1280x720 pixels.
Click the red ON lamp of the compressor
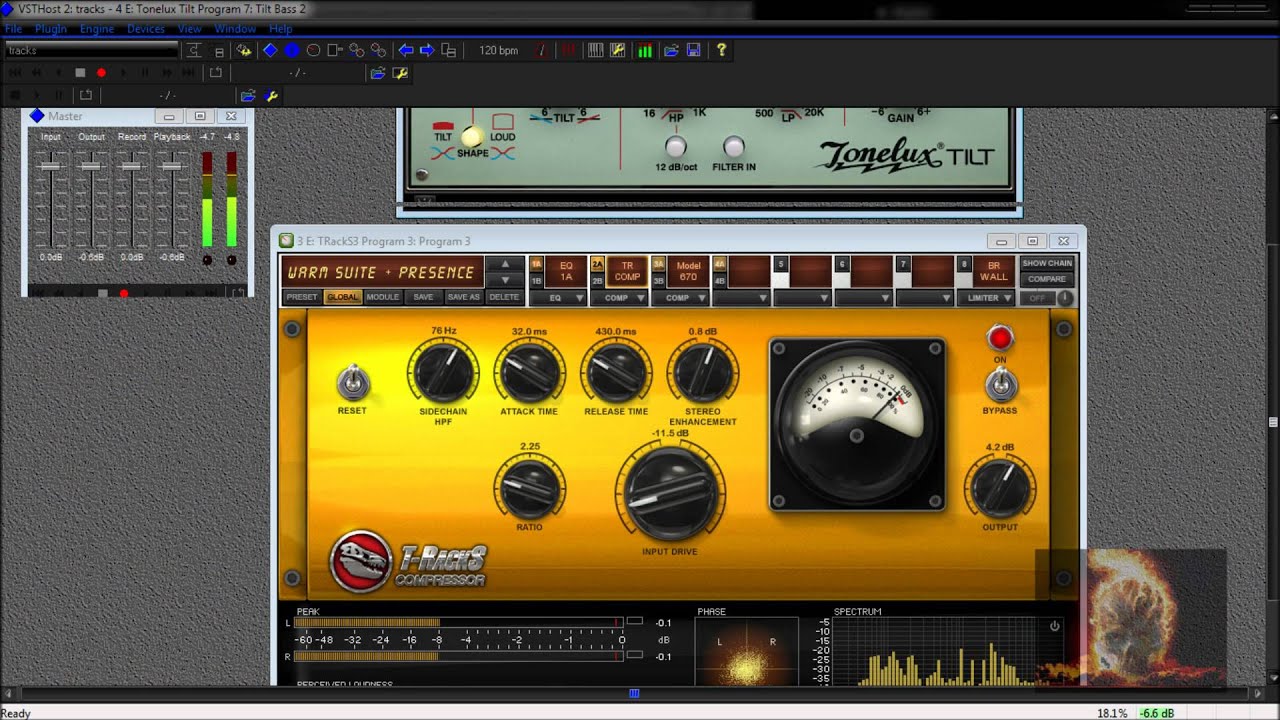pos(1000,338)
